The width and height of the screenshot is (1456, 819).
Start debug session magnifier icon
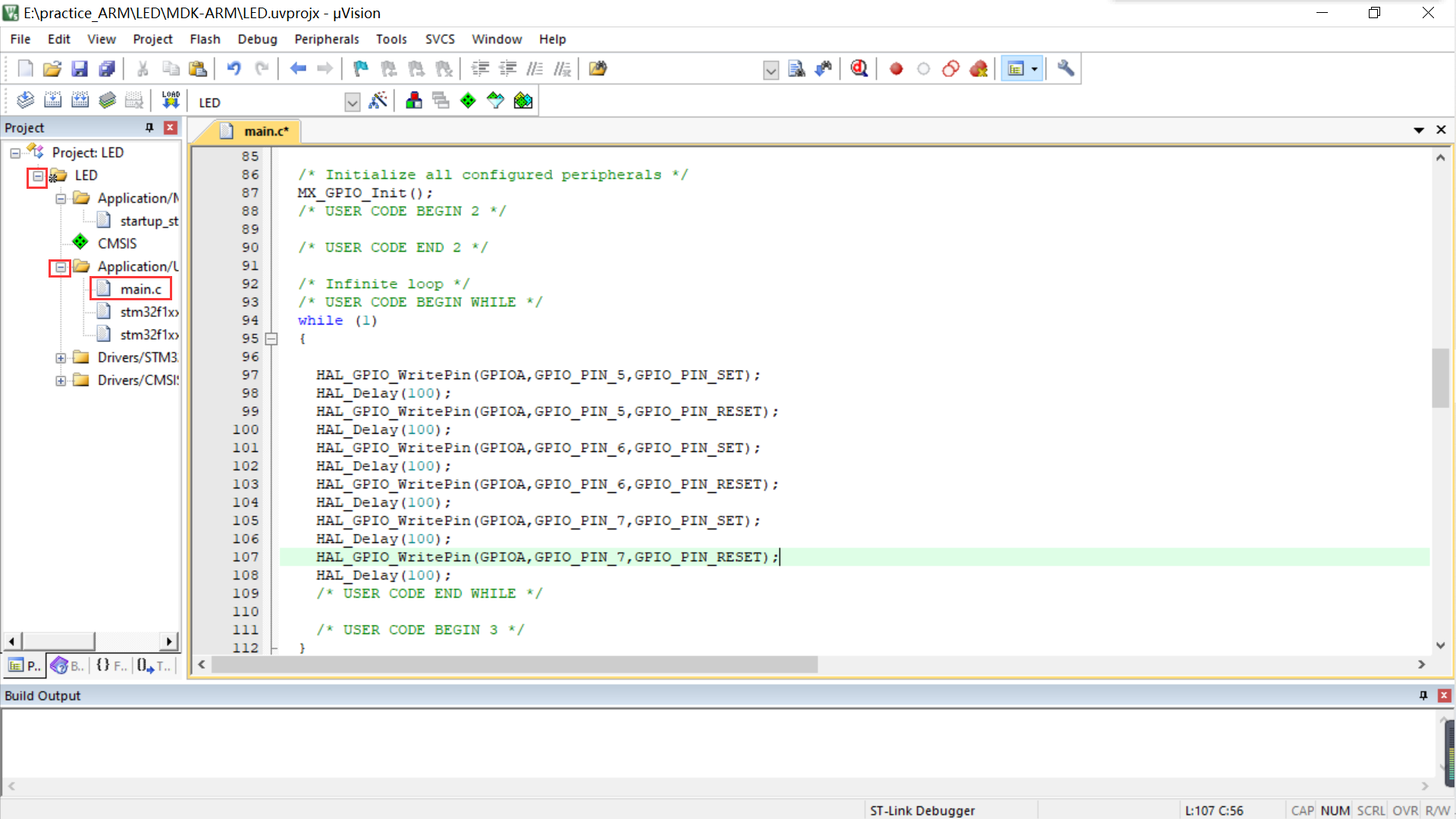tap(859, 69)
